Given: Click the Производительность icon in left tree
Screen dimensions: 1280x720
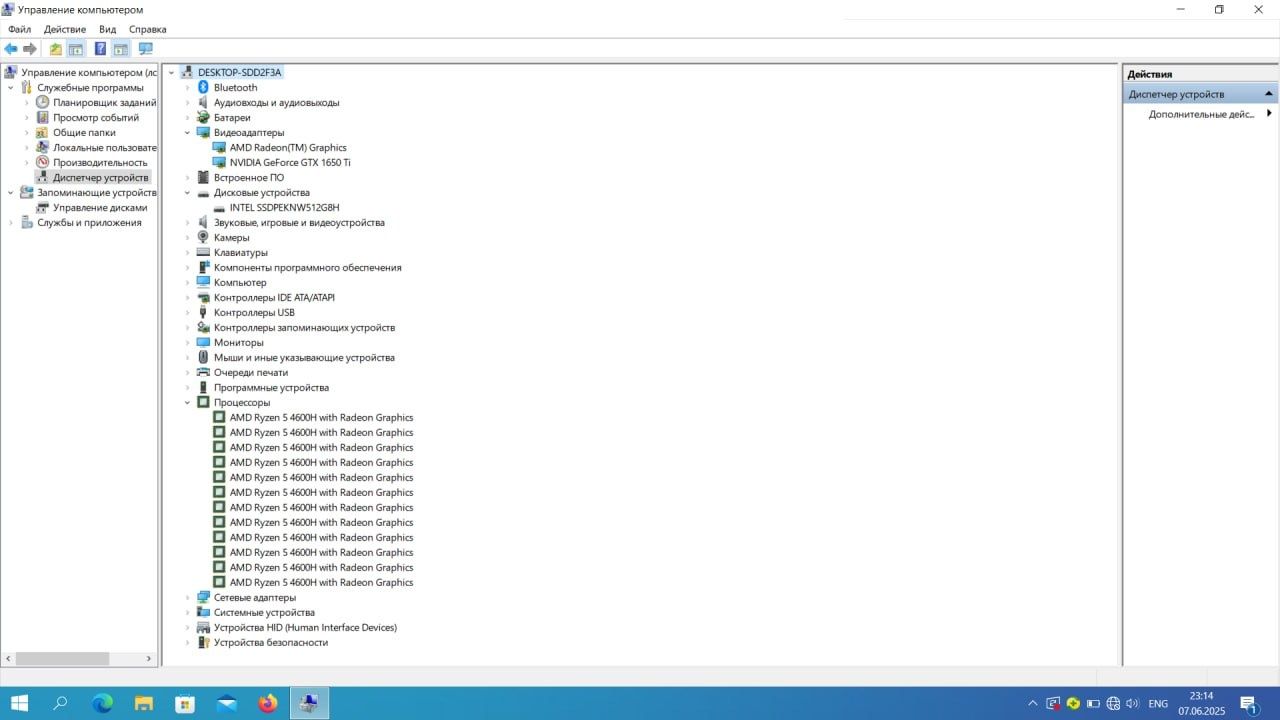Looking at the screenshot, I should pos(43,162).
